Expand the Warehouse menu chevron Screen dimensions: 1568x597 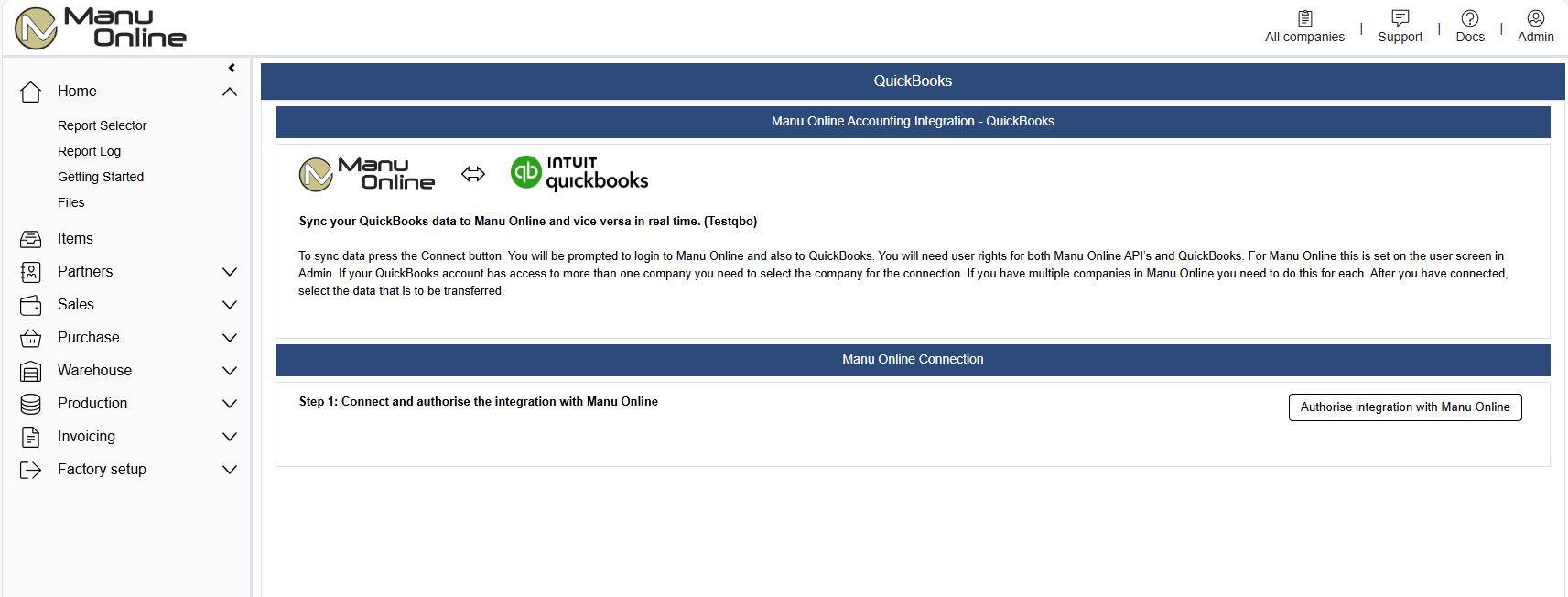230,371
